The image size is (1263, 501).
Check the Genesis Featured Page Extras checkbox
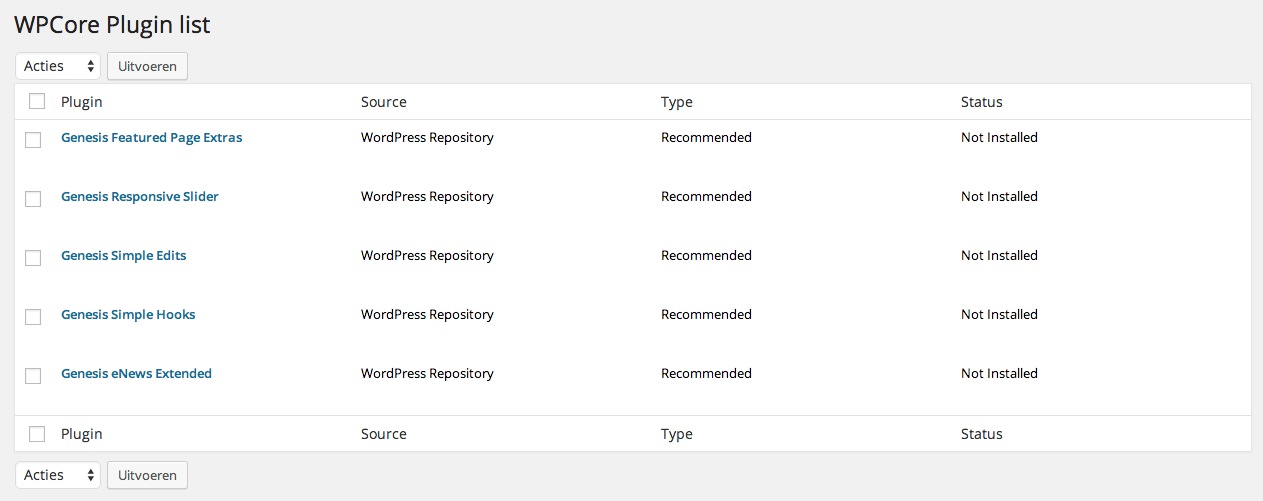33,140
